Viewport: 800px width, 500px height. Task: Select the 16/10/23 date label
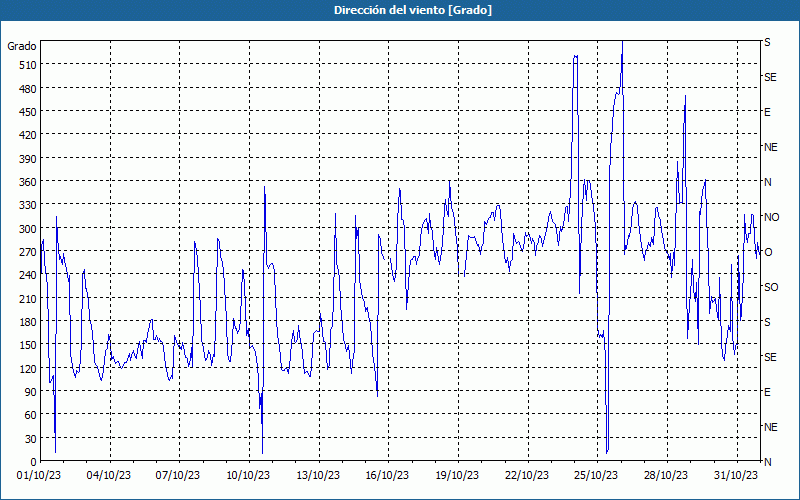pos(387,476)
